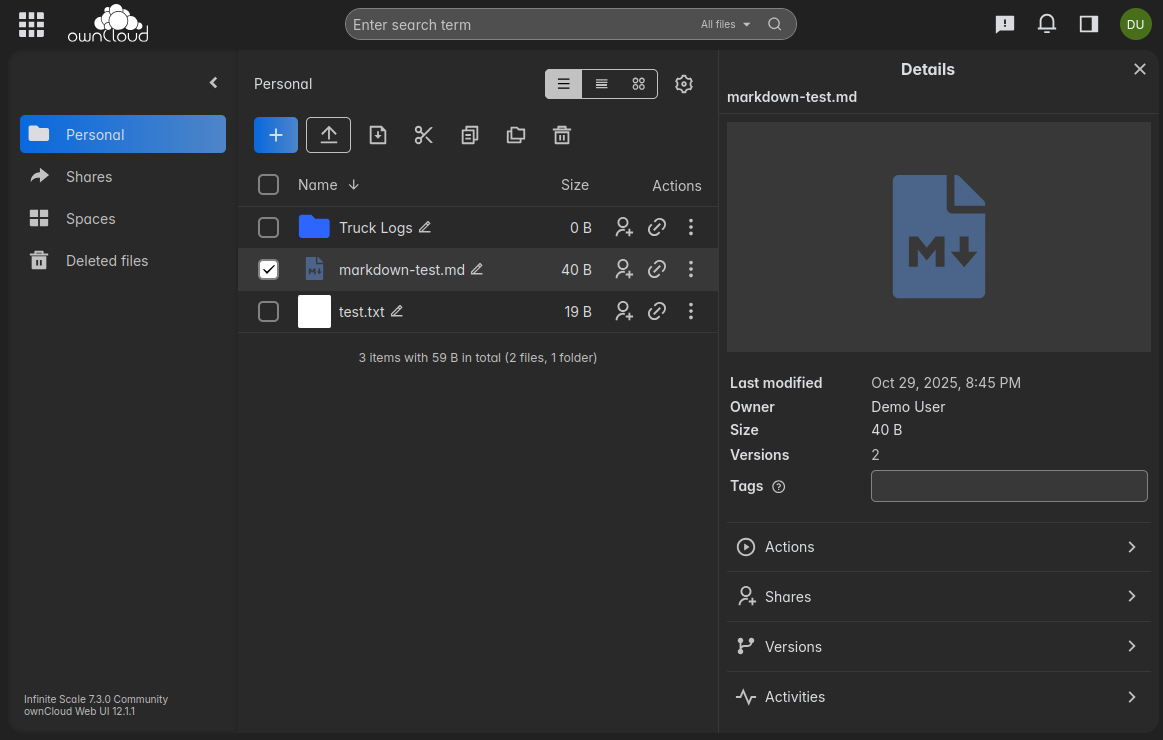Open view options gear settings

click(x=684, y=84)
